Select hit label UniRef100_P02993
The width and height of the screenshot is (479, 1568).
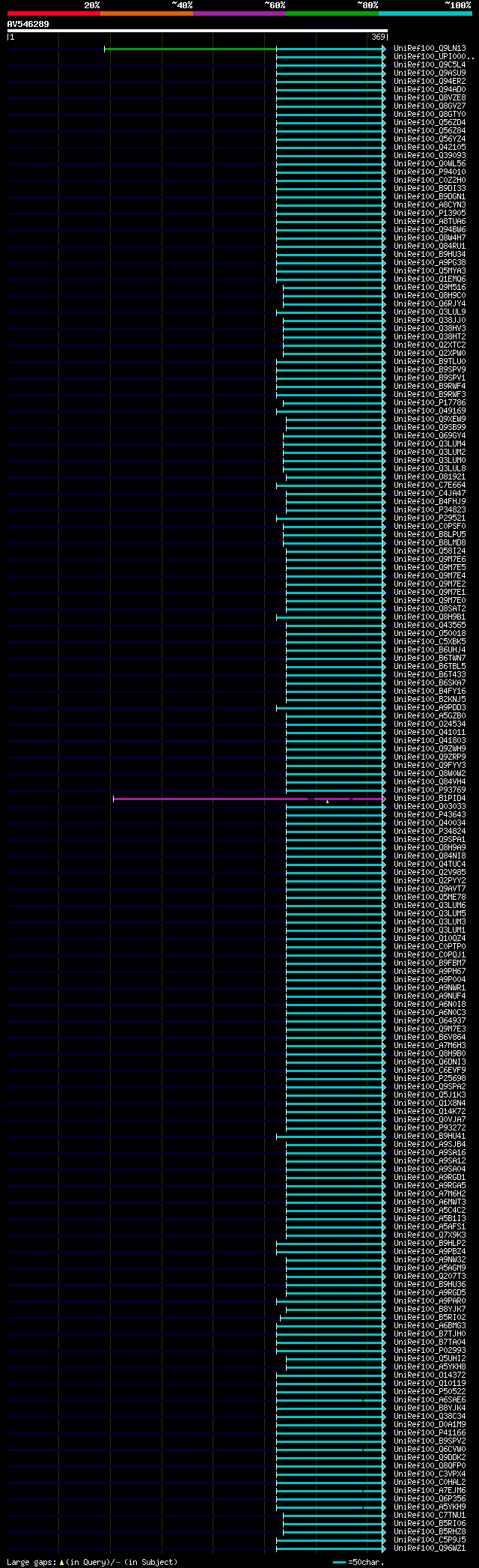click(430, 1351)
